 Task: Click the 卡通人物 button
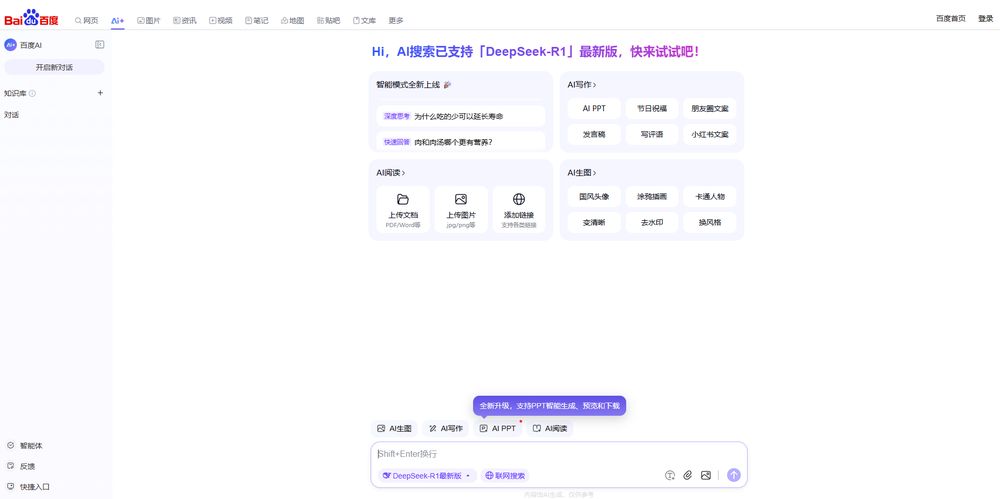coord(710,197)
